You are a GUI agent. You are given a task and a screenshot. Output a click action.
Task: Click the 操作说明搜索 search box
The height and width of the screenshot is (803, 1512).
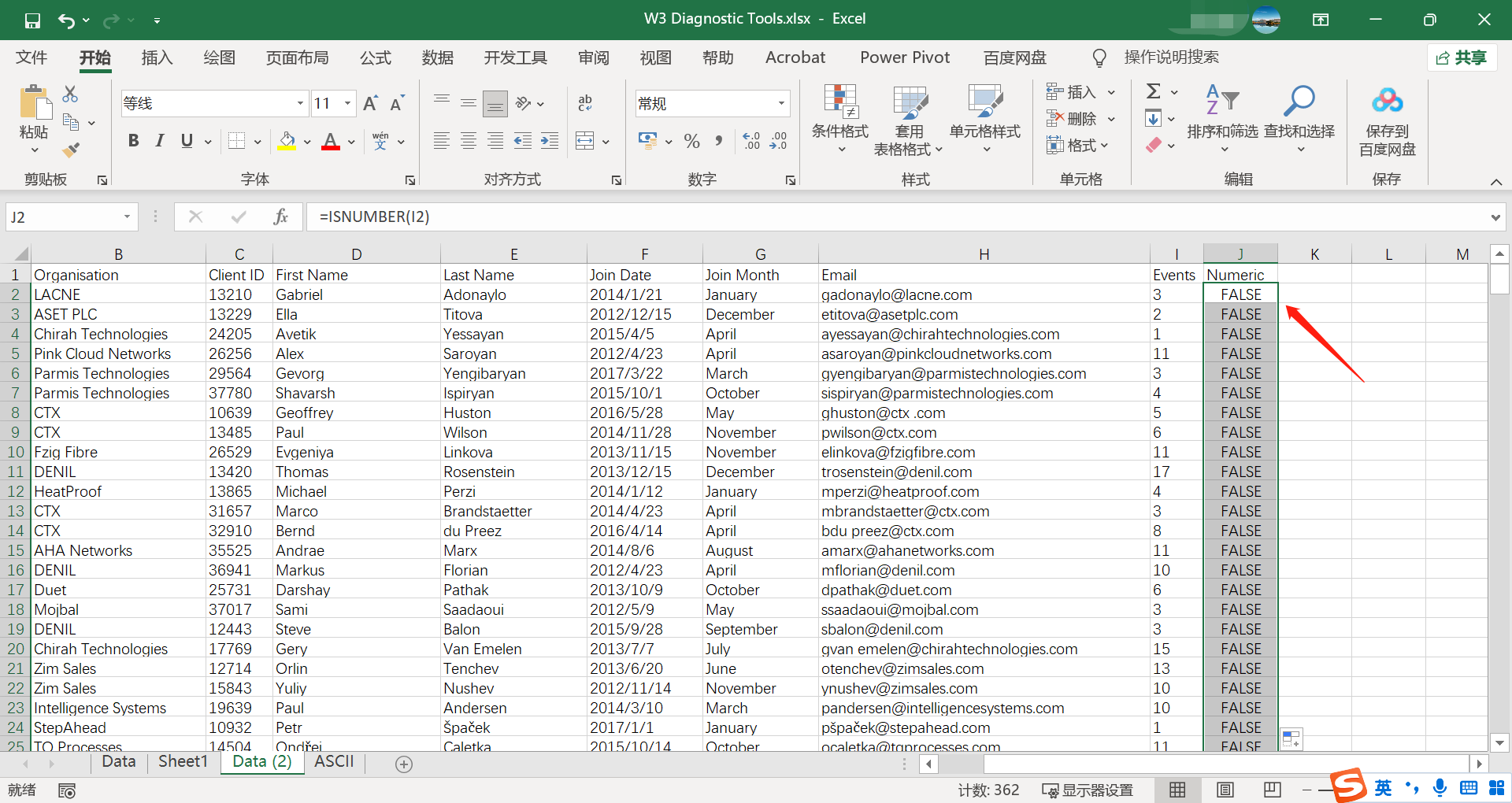[x=1171, y=57]
